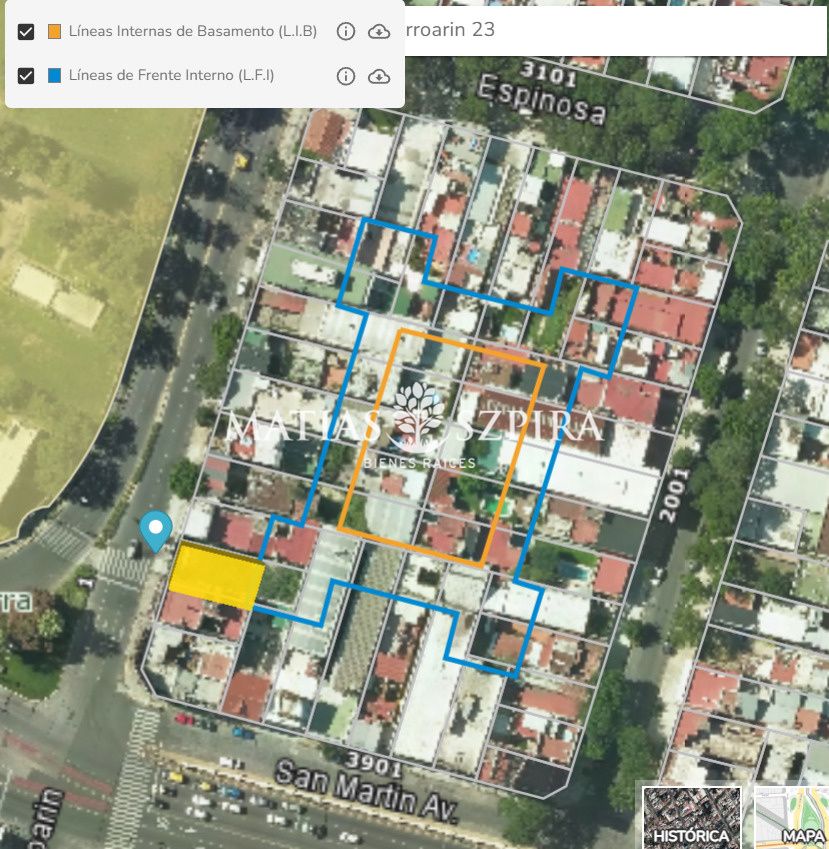Screen dimensions: 829x849
Task: Select the yellow highlighted parcel
Action: [x=216, y=577]
